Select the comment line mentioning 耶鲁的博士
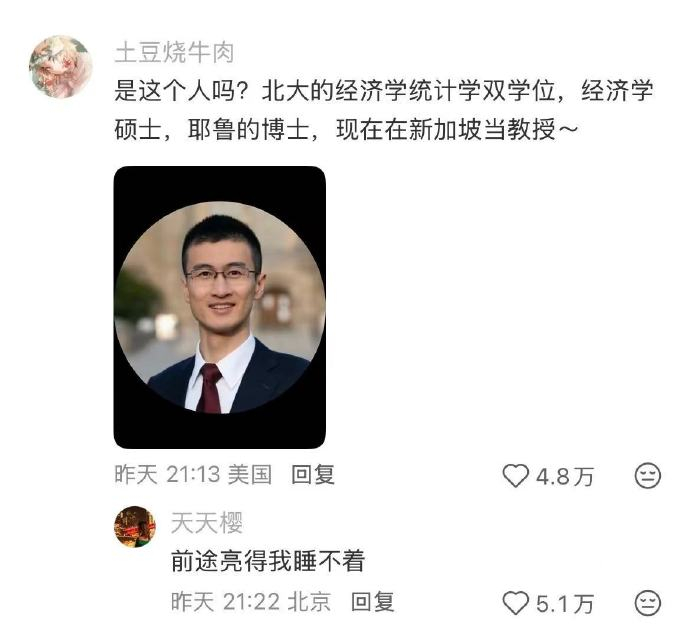This screenshot has width=690, height=628. (345, 130)
